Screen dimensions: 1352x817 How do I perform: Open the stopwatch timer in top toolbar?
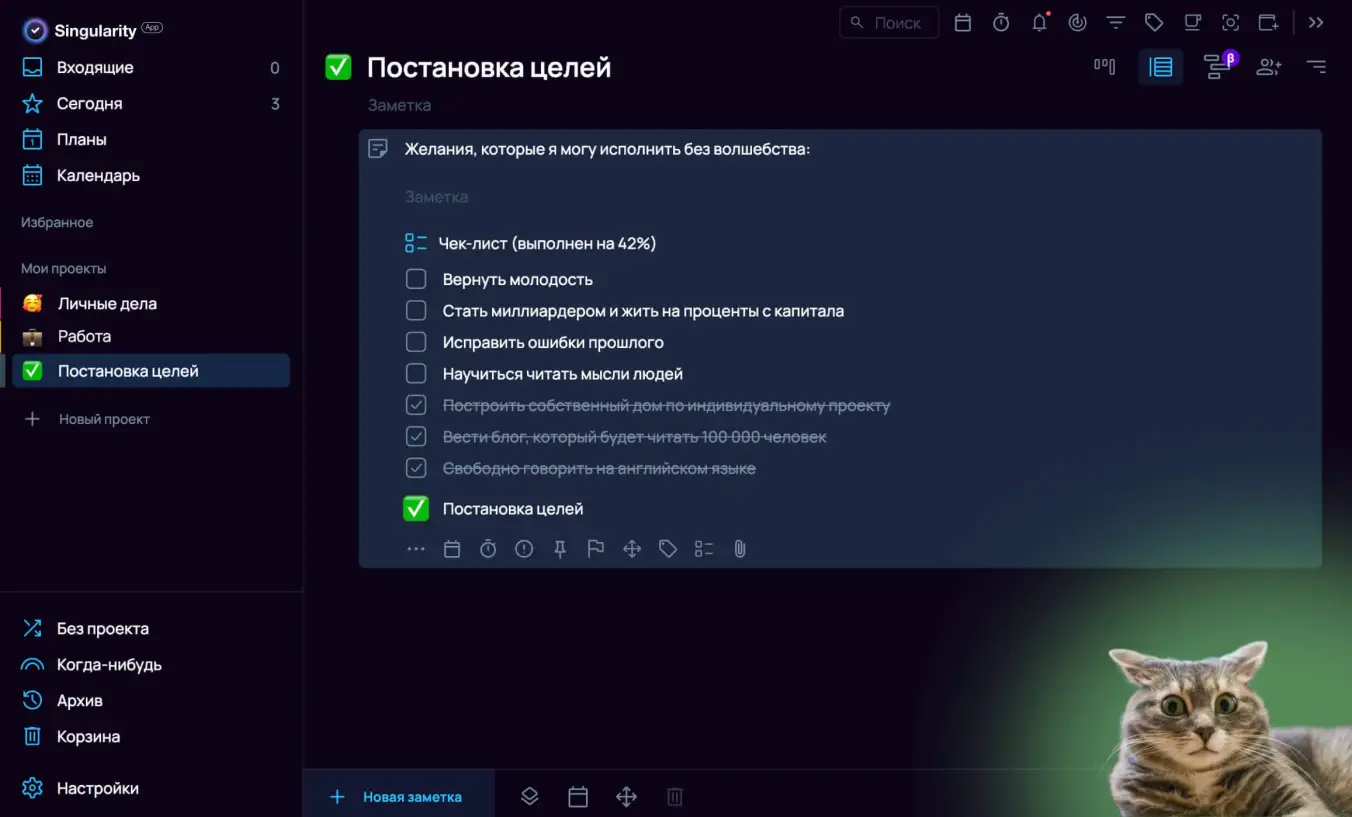click(x=1001, y=22)
